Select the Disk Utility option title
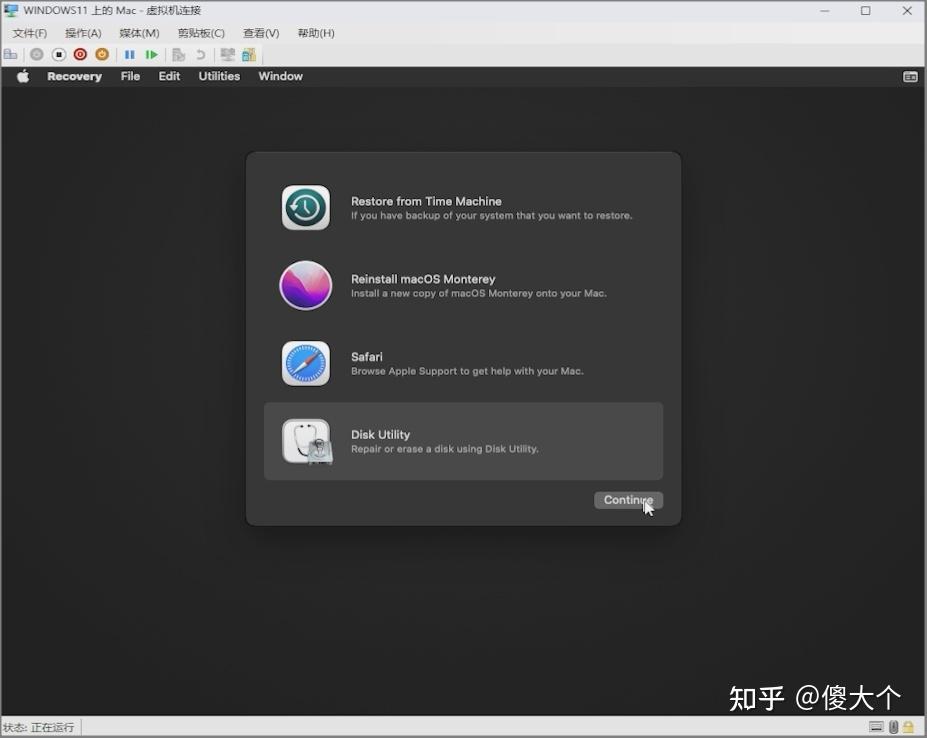927x738 pixels. coord(380,435)
